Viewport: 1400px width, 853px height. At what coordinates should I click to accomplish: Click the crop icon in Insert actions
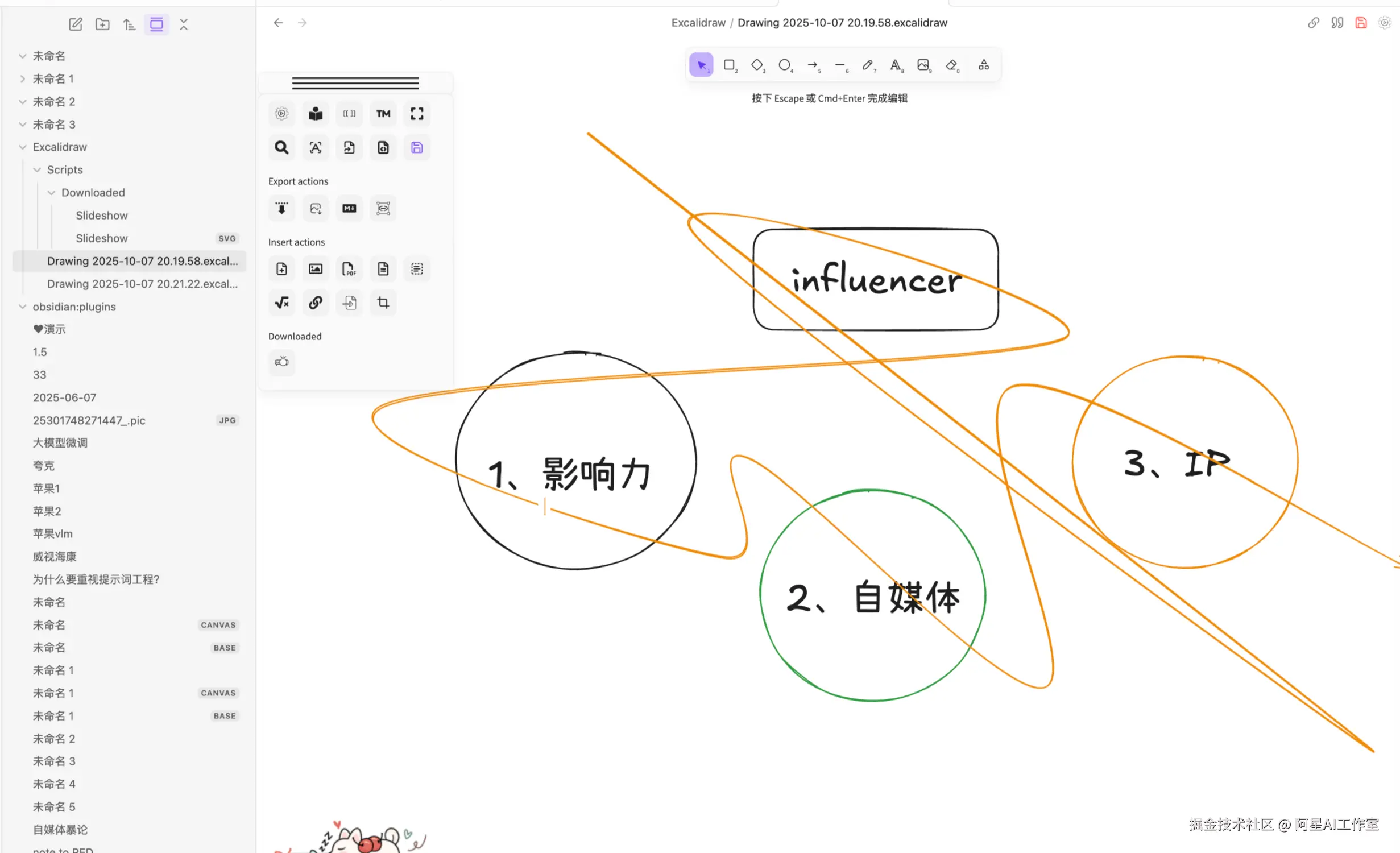(x=383, y=303)
